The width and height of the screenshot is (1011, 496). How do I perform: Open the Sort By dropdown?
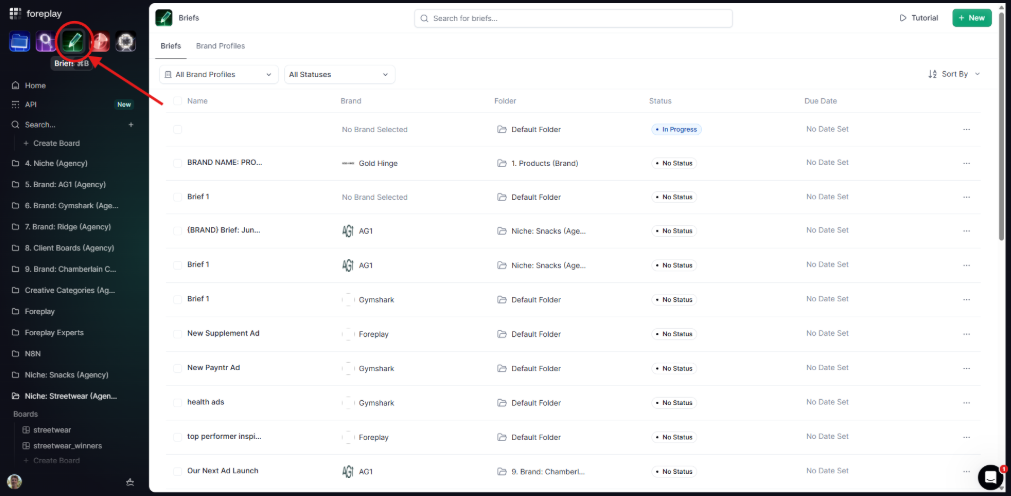point(954,74)
